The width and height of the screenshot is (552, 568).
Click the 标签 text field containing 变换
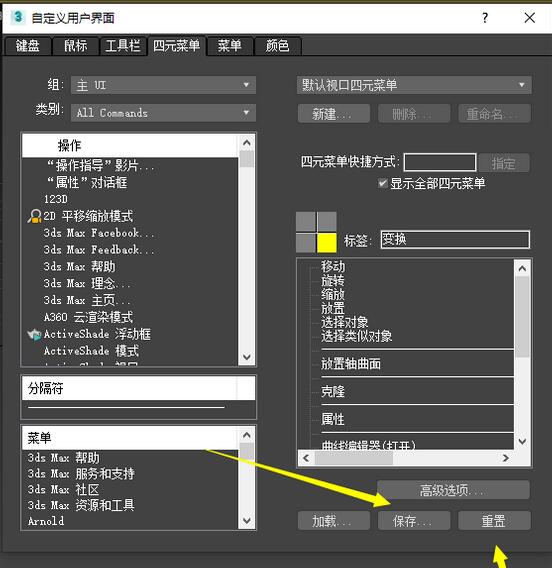(455, 239)
